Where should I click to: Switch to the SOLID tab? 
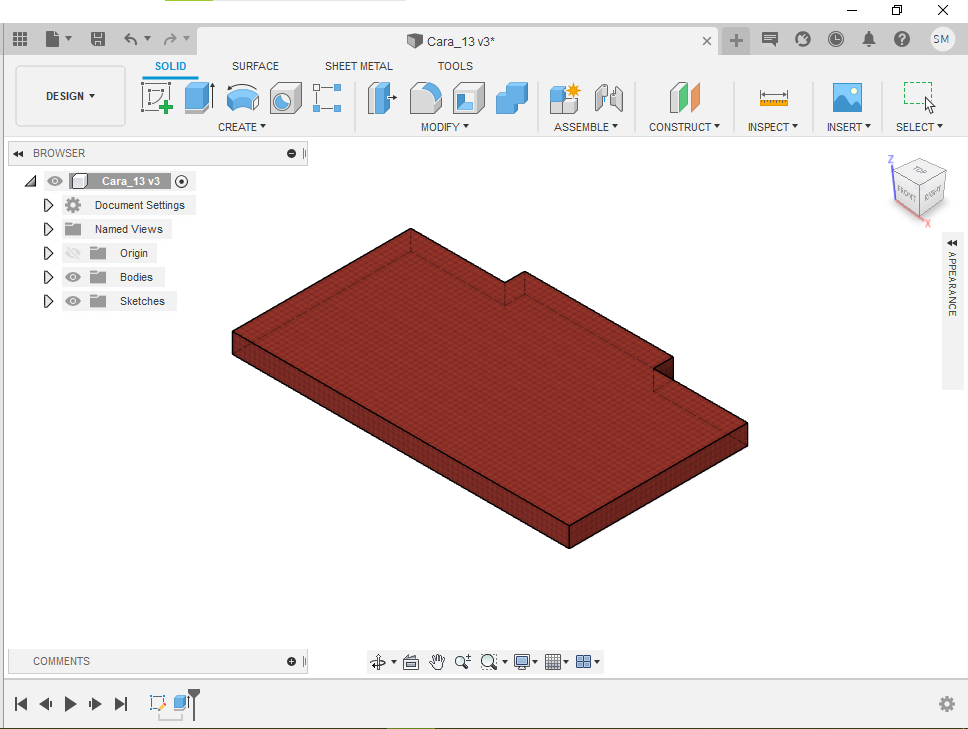pos(170,66)
